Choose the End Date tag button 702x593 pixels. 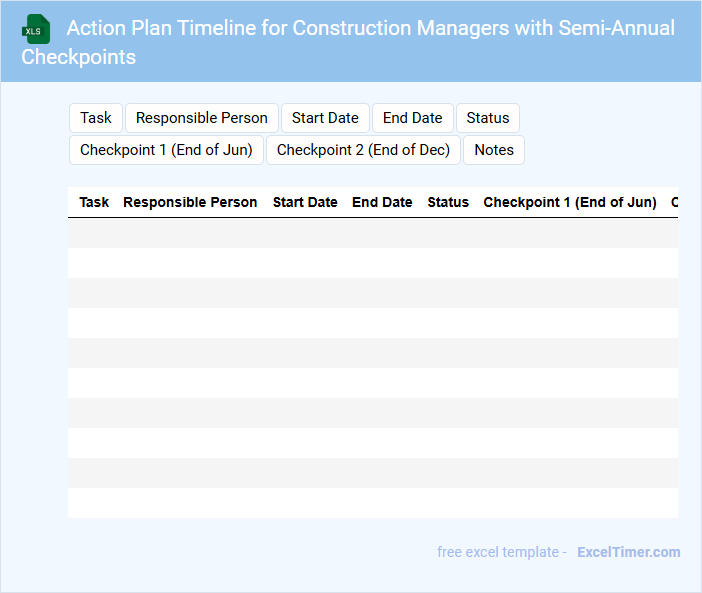pos(412,118)
